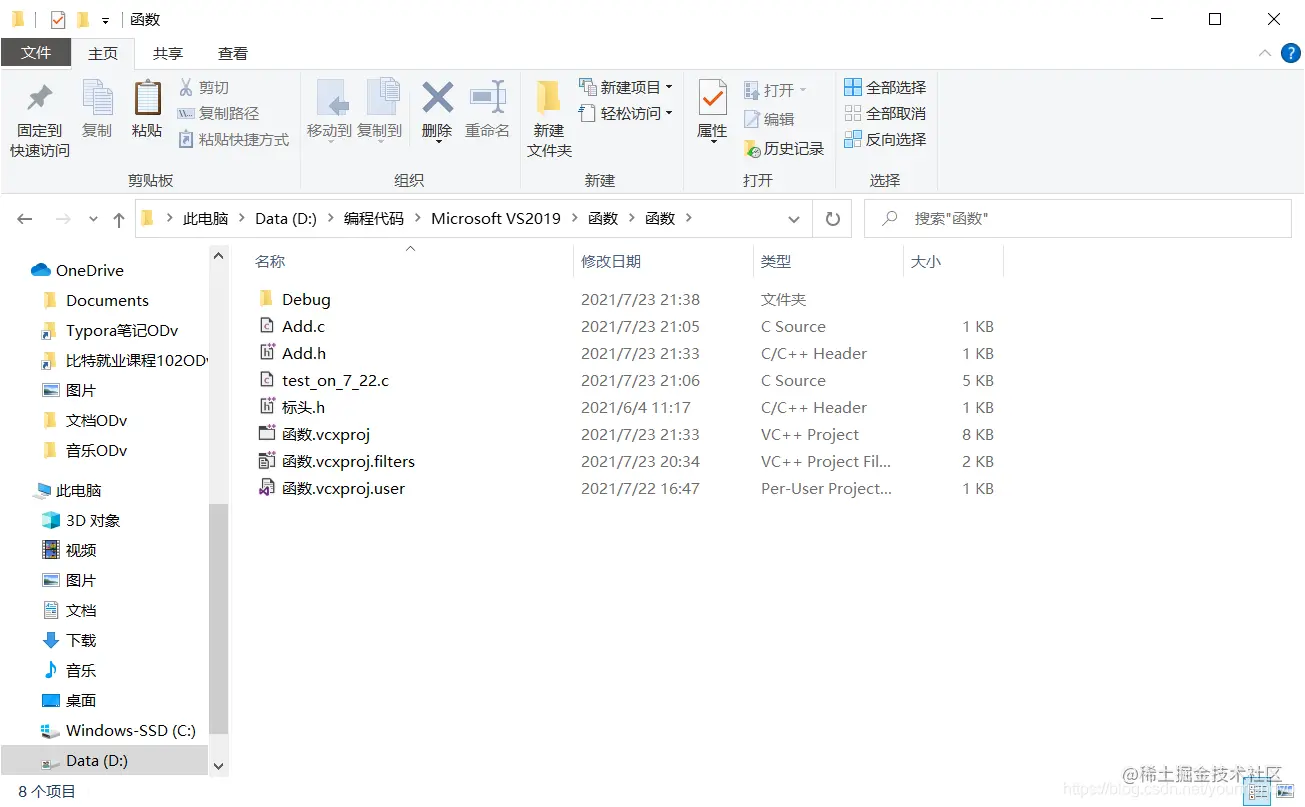Open the Open (打开) dropdown in ribbon
This screenshot has width=1305, height=807.
(775, 90)
